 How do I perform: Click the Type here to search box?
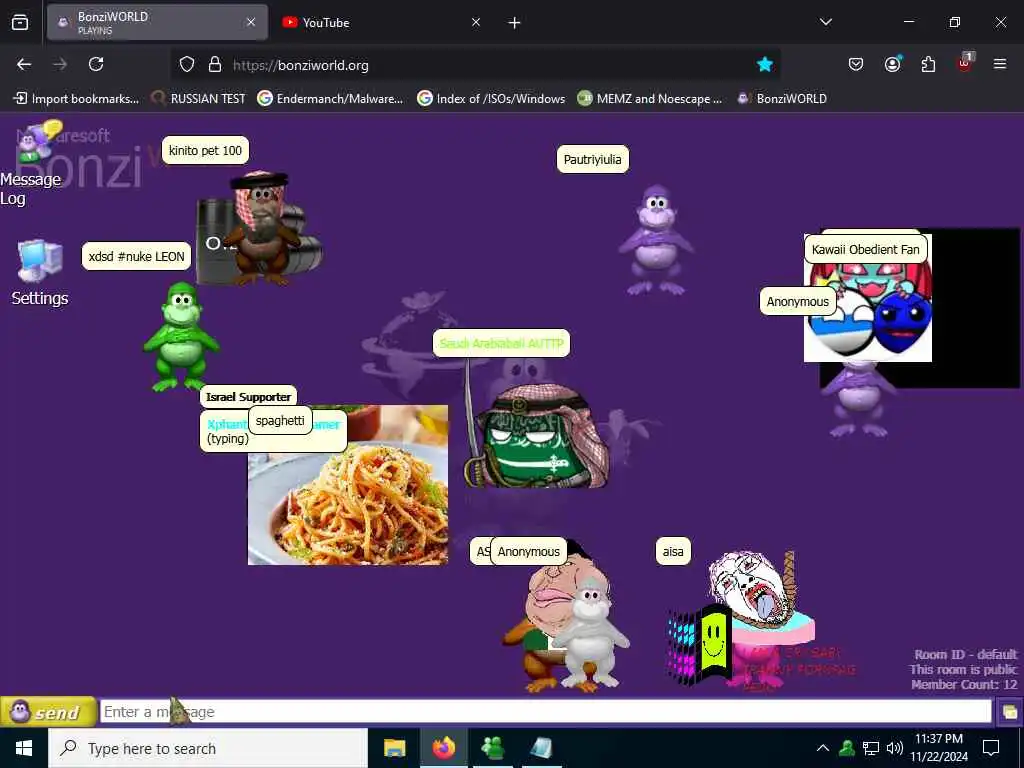click(x=208, y=748)
